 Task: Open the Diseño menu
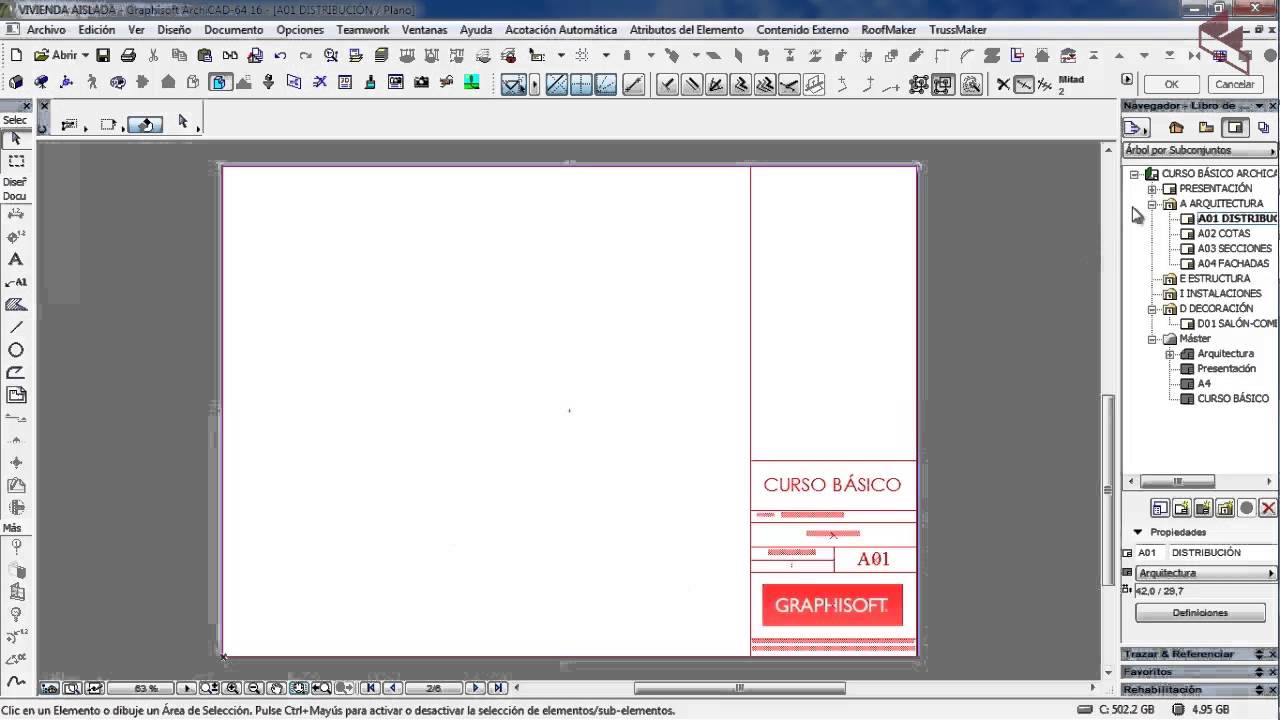pos(174,30)
